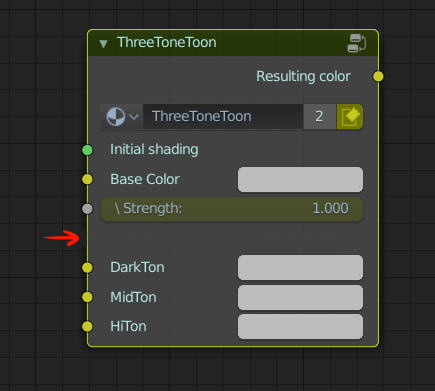Image resolution: width=435 pixels, height=391 pixels.
Task: Click the DarkTon input socket
Action: pos(87,267)
